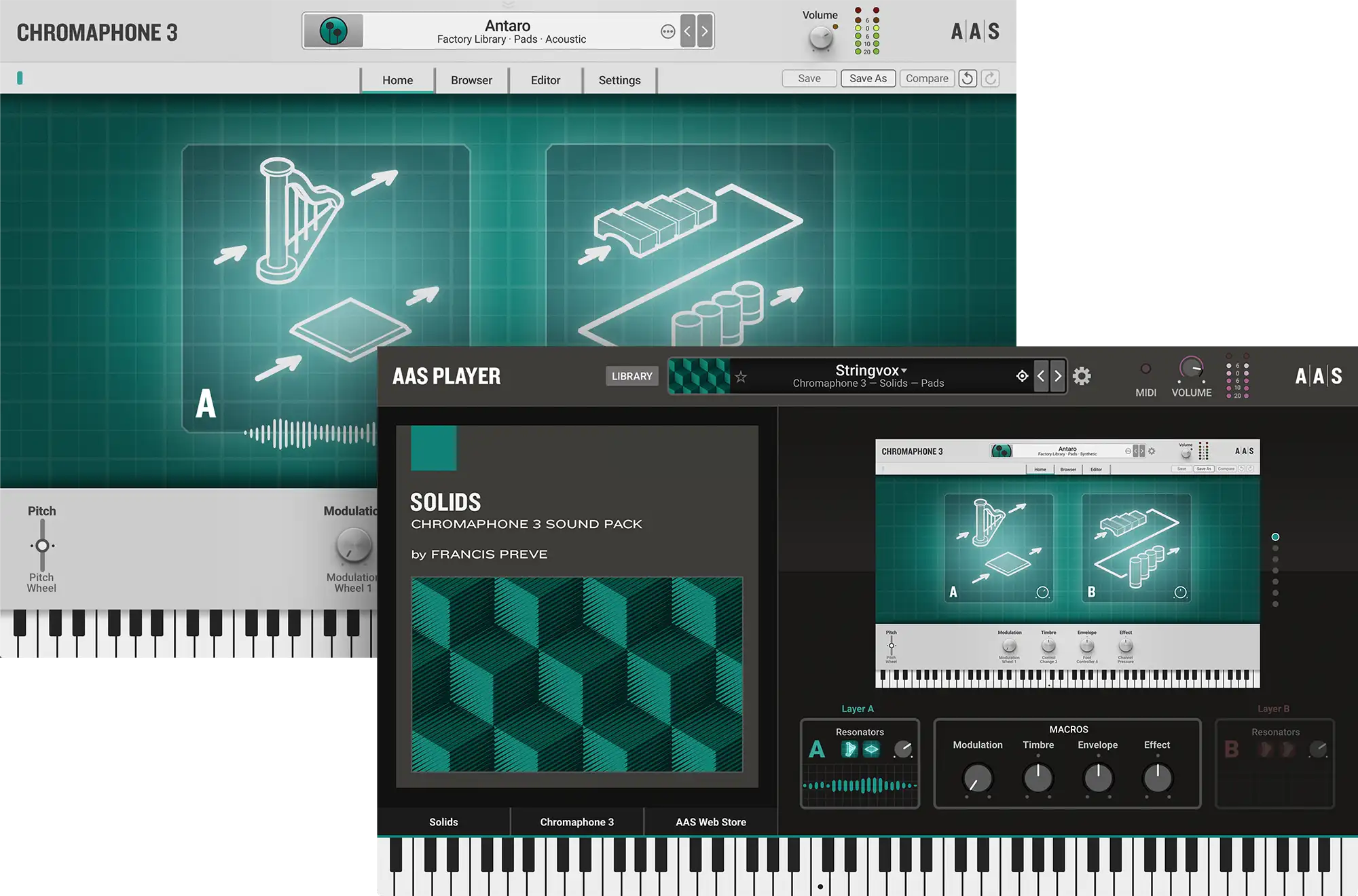The image size is (1358, 896).
Task: Click the Solids pack thumbnail beside Stringvox
Action: pyautogui.click(x=699, y=376)
